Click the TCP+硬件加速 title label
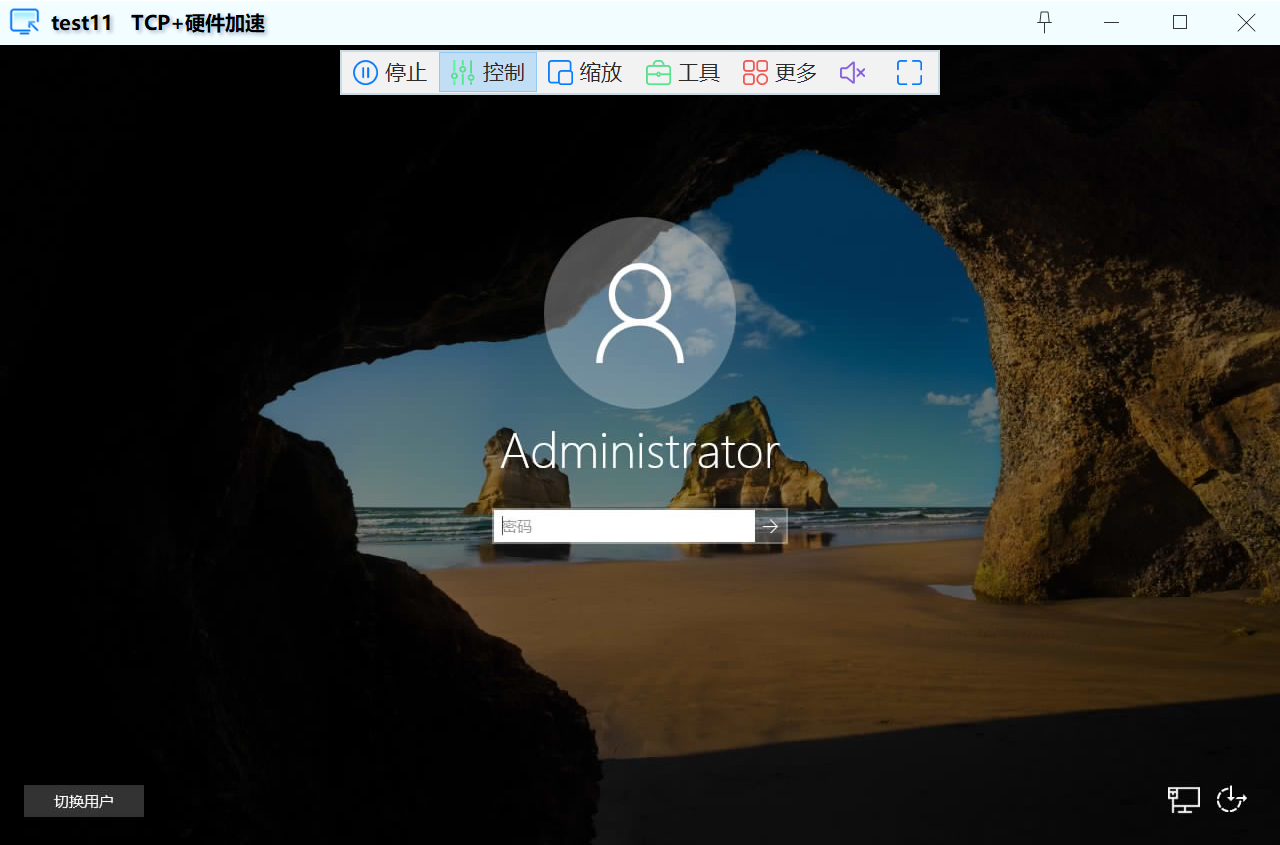This screenshot has width=1280, height=845. point(198,23)
